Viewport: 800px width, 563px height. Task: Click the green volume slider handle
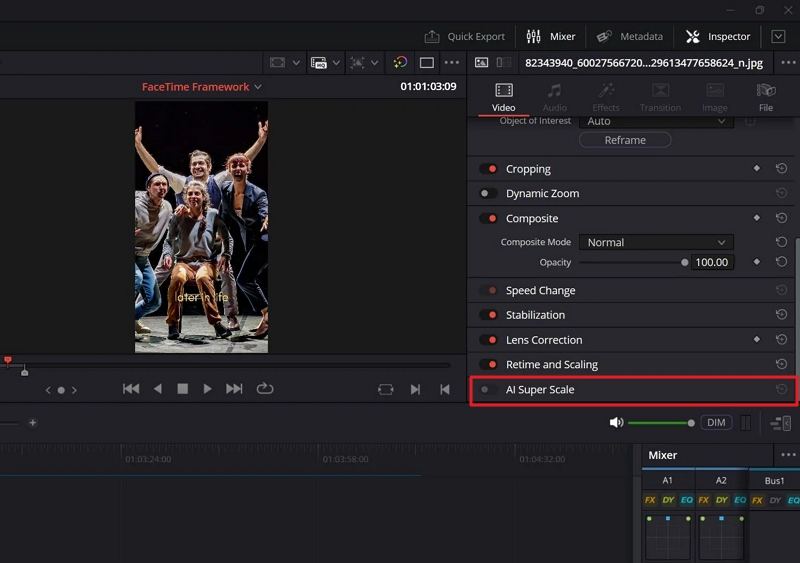coord(691,423)
